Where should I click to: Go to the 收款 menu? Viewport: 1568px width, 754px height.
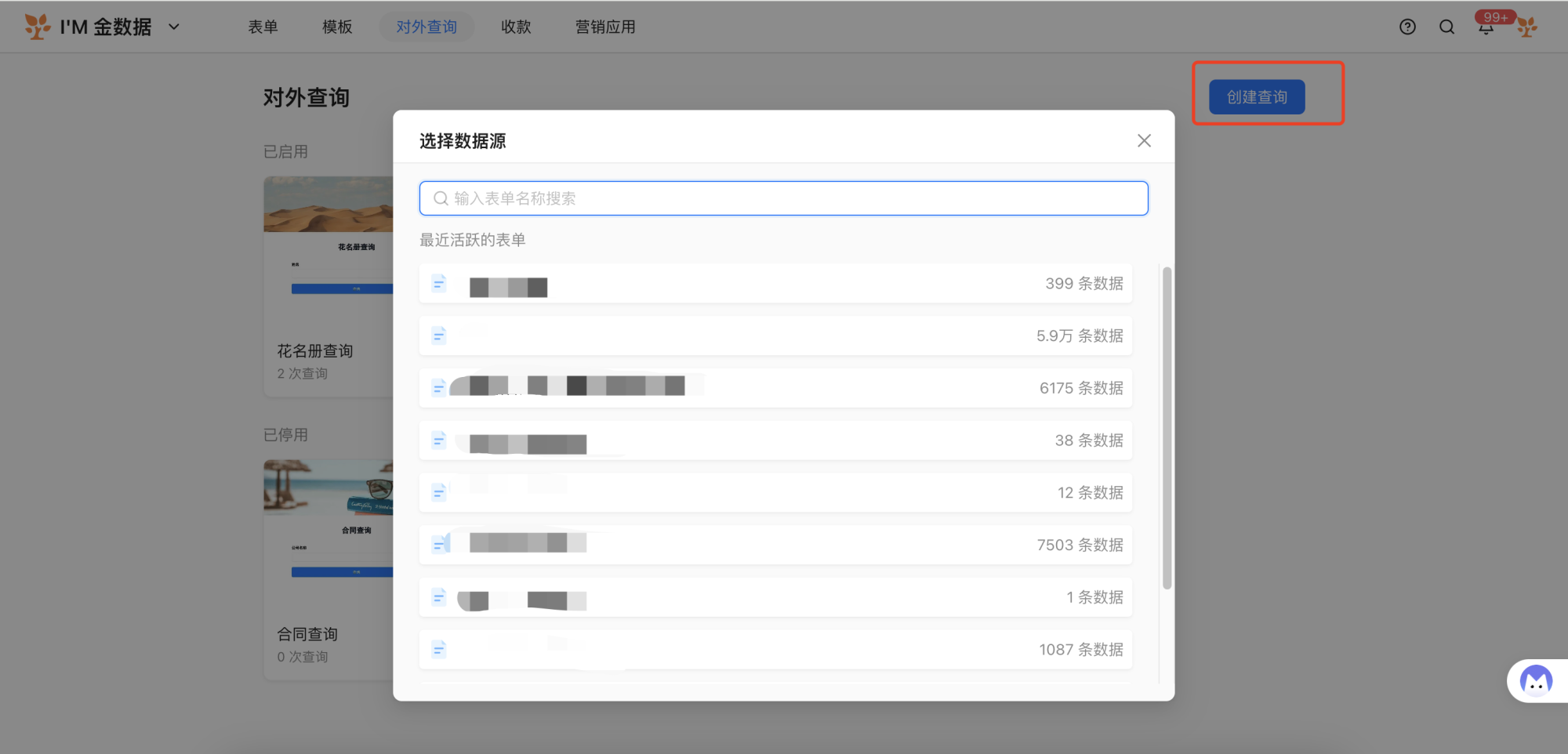tap(516, 27)
